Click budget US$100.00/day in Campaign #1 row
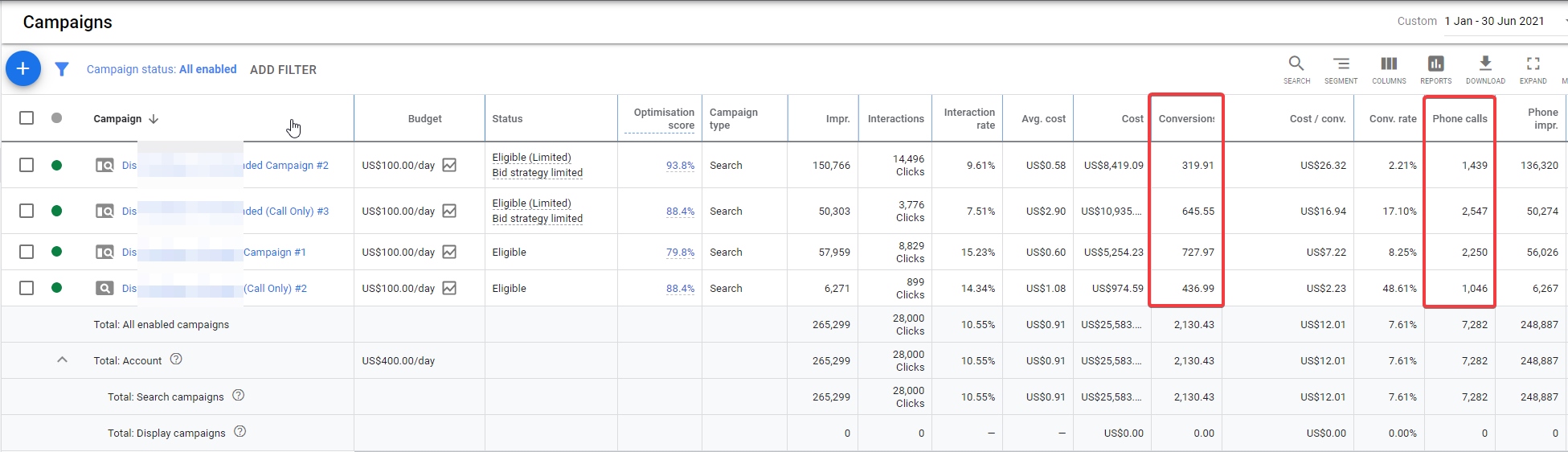 click(x=399, y=252)
